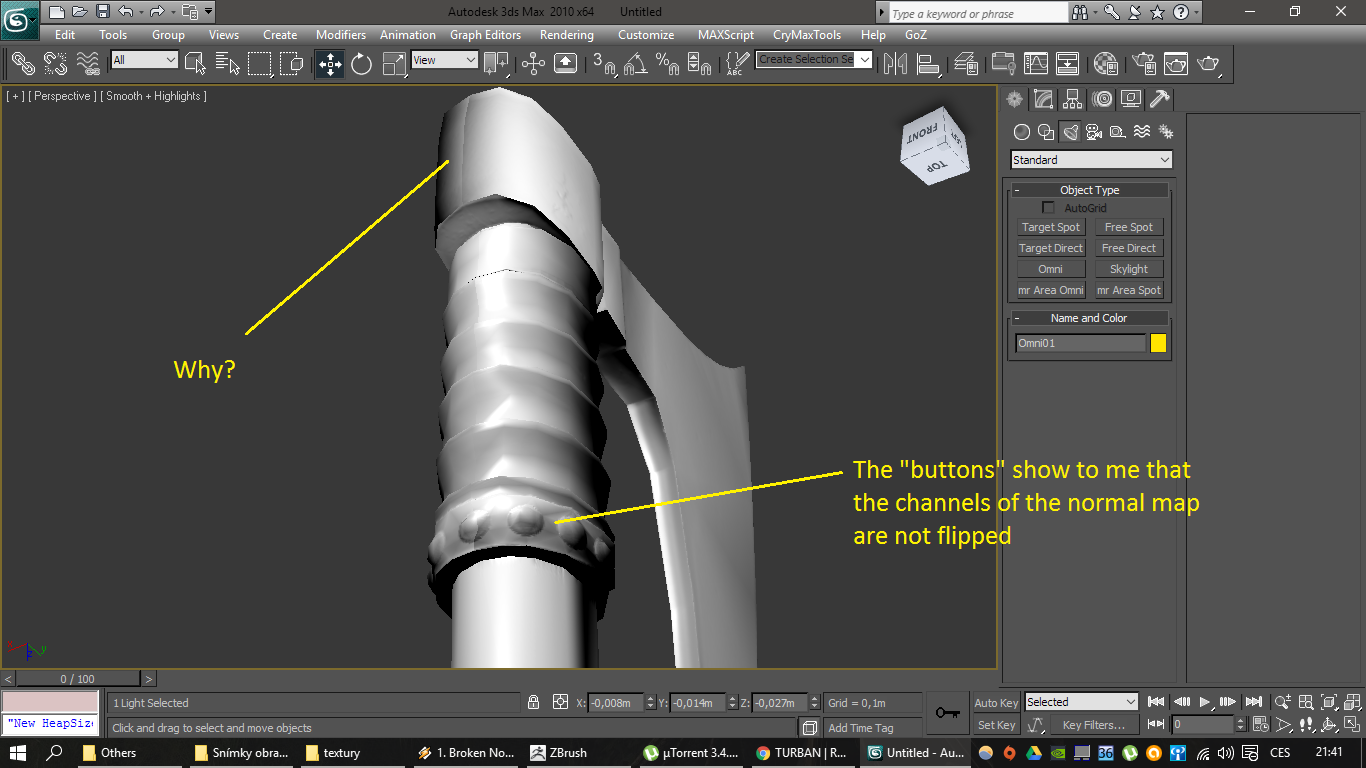Image resolution: width=1366 pixels, height=768 pixels.
Task: Click the Align tool icon
Action: [x=927, y=64]
